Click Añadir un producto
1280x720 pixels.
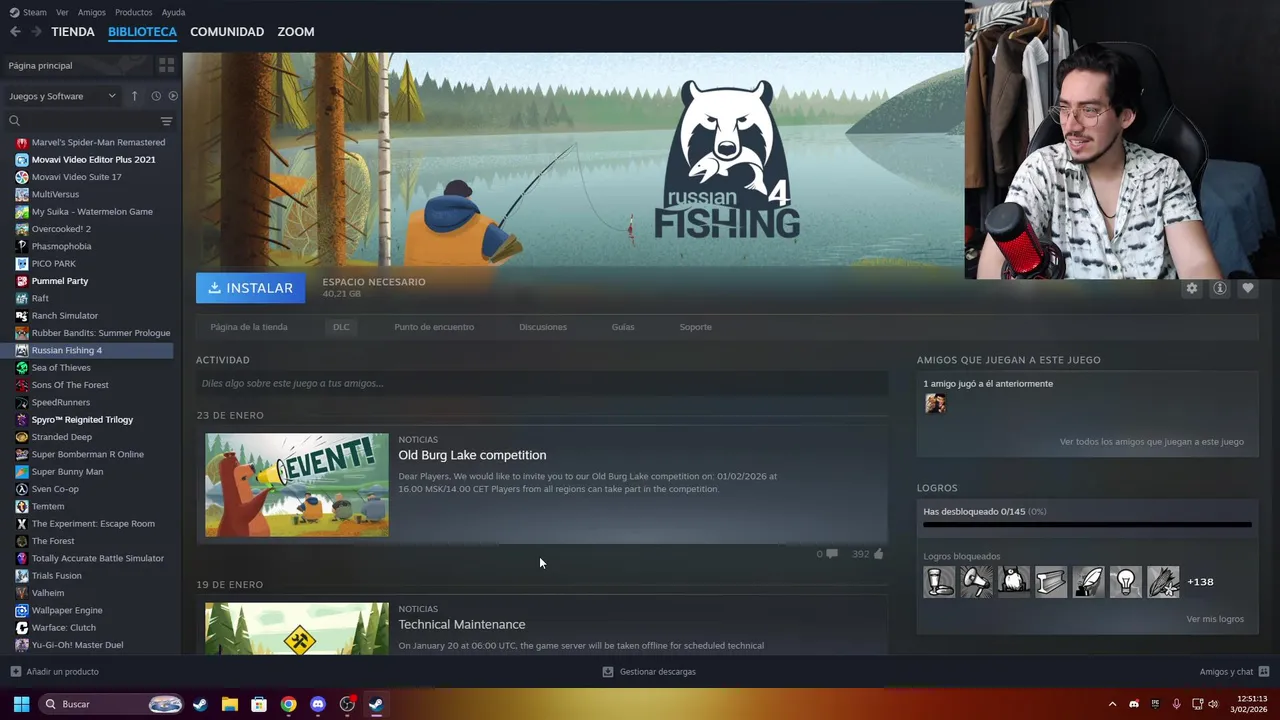[x=54, y=671]
